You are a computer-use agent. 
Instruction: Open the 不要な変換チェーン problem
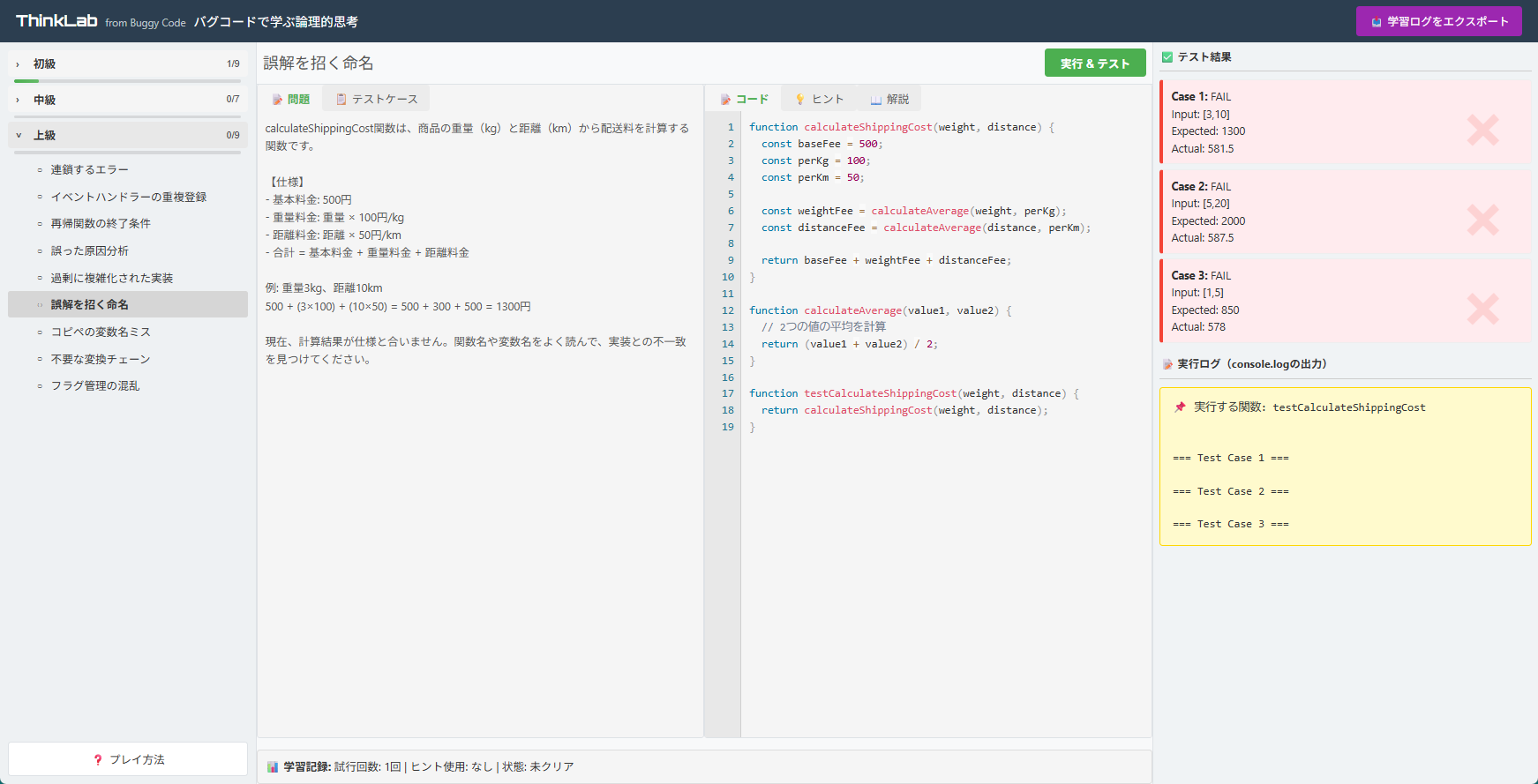pyautogui.click(x=128, y=359)
